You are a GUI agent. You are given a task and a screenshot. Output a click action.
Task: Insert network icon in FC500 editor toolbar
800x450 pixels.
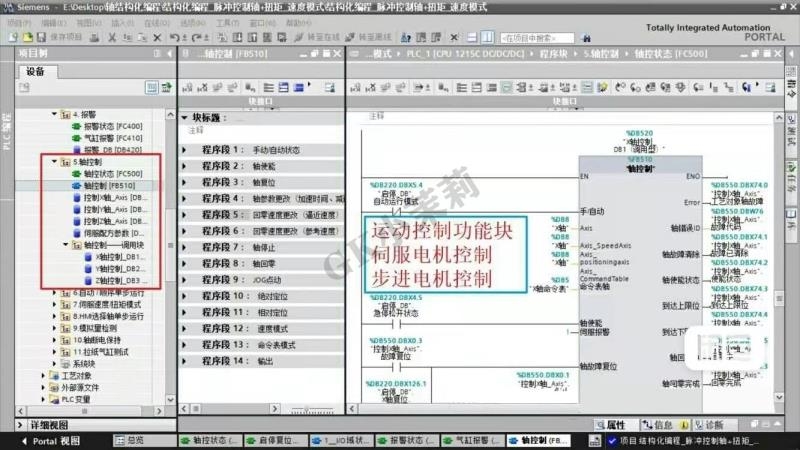pyautogui.click(x=355, y=88)
